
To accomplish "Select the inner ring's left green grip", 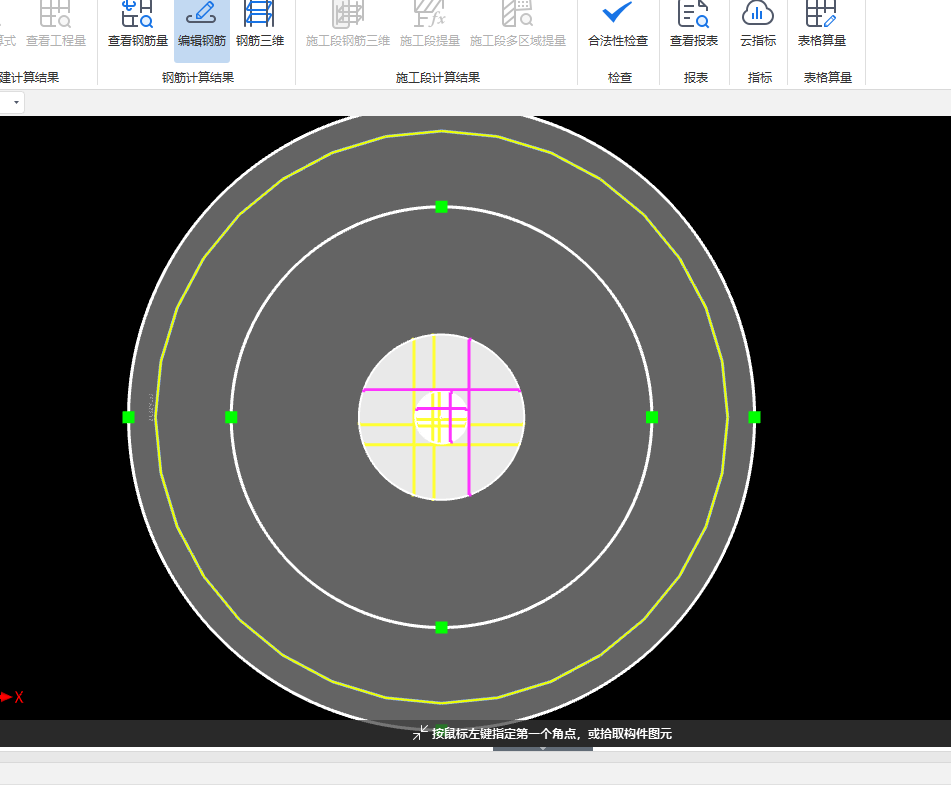I will click(231, 417).
